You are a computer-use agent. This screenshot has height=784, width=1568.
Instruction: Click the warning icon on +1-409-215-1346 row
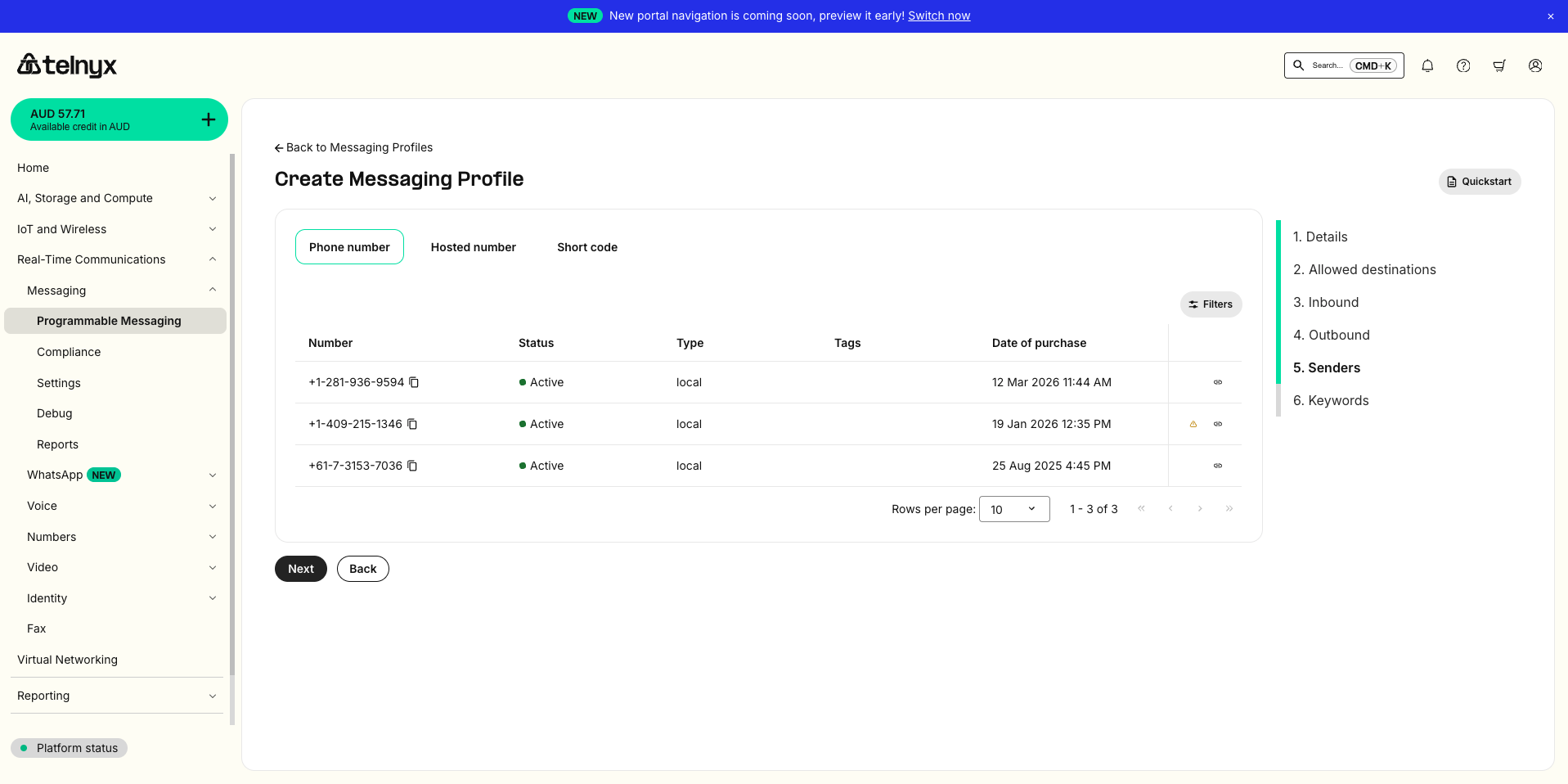tap(1193, 424)
